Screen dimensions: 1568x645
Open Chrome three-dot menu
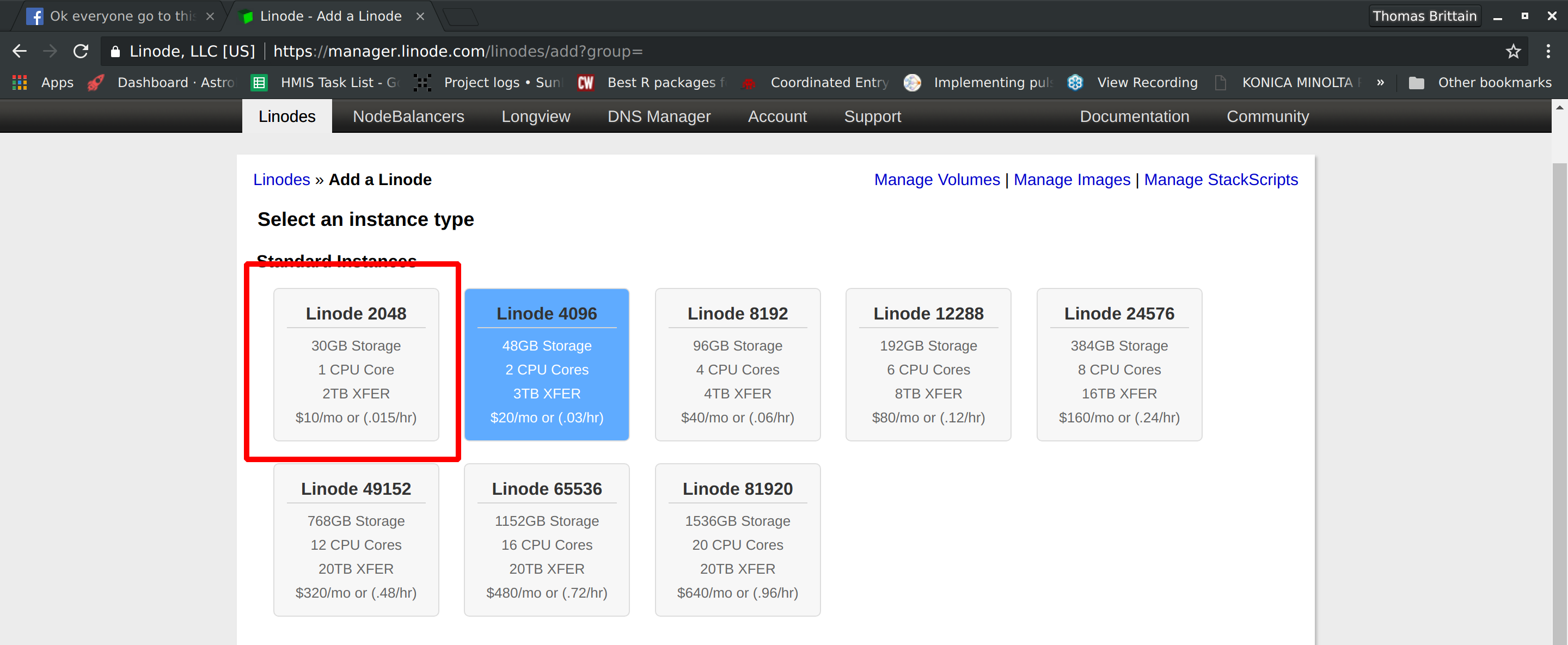(x=1548, y=51)
